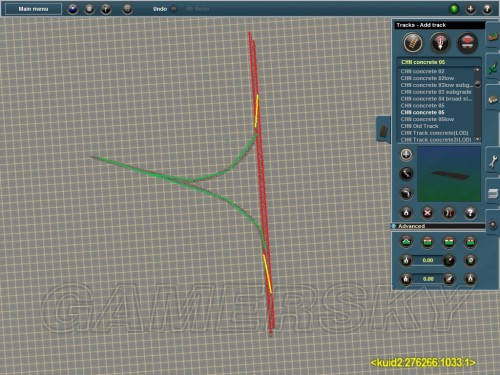
Task: Select Track mode icon with rail ladder
Action: click(413, 43)
